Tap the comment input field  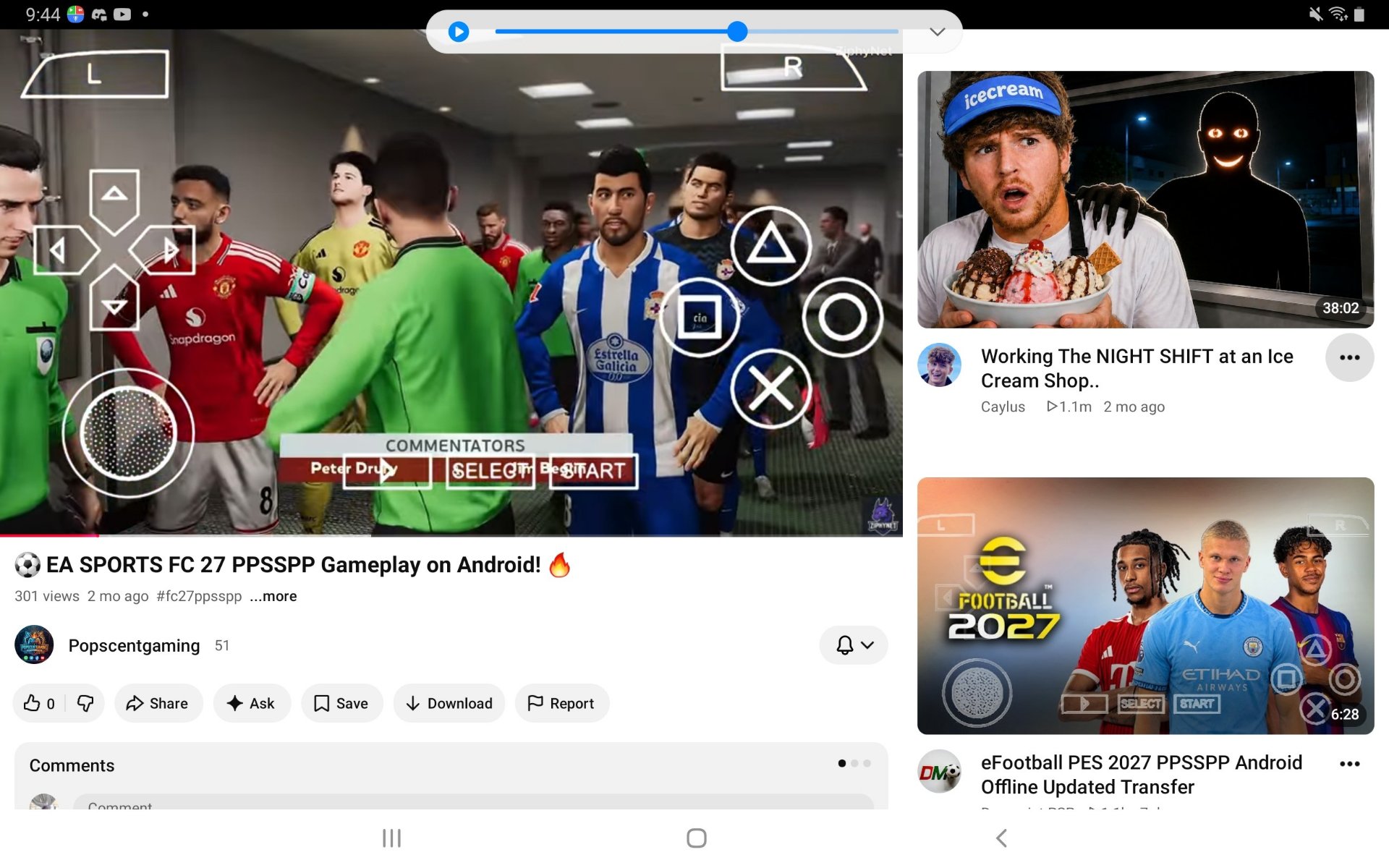[x=473, y=803]
